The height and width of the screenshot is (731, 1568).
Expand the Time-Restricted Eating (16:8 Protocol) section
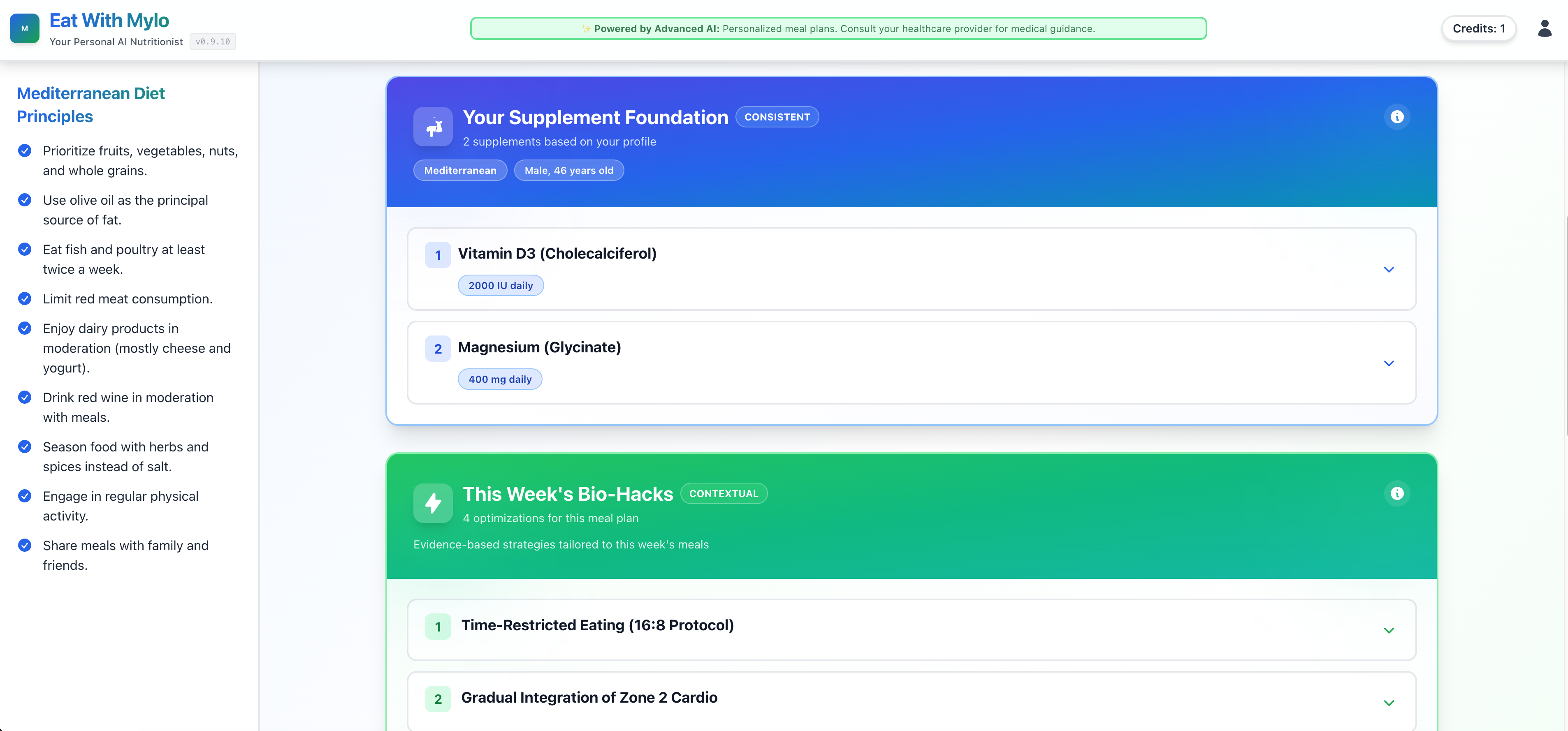pyautogui.click(x=1389, y=630)
